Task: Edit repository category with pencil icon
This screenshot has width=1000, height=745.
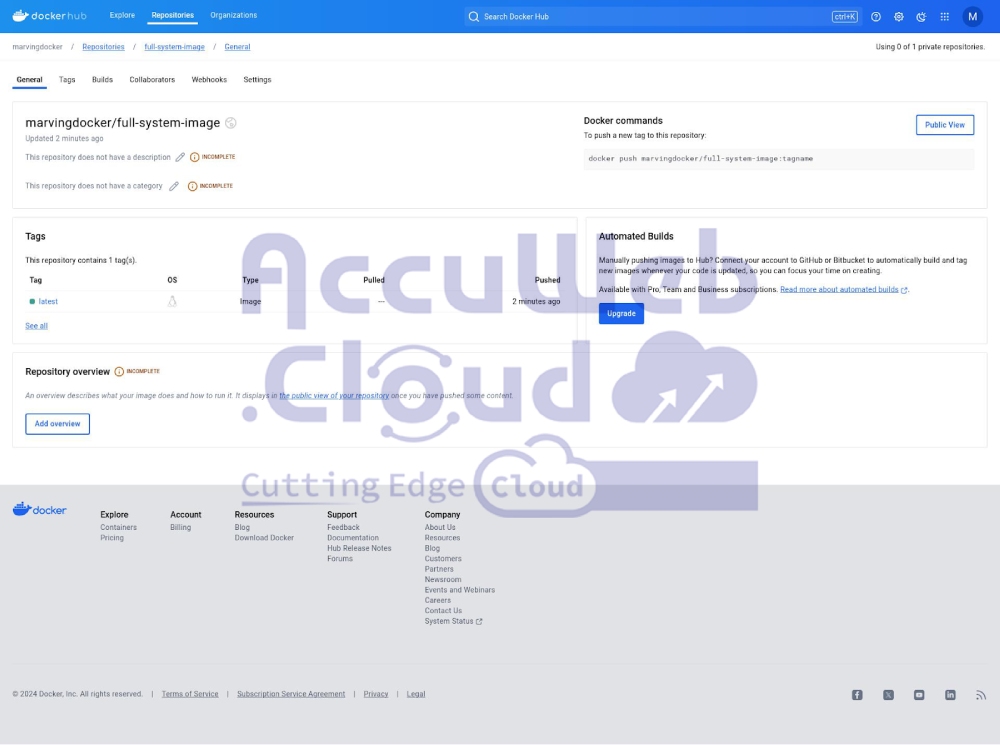Action: pos(174,186)
